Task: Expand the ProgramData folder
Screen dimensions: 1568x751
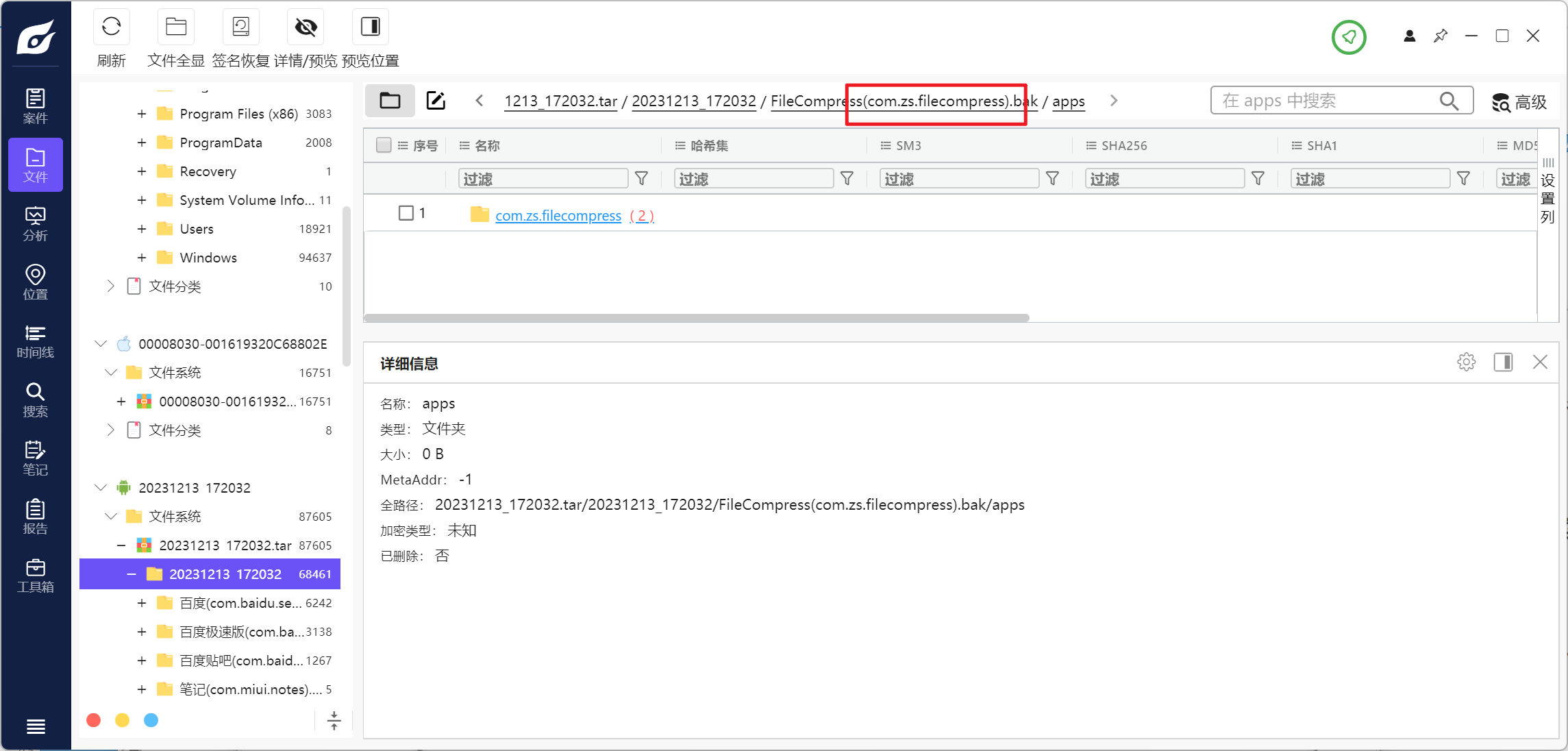Action: [x=141, y=143]
